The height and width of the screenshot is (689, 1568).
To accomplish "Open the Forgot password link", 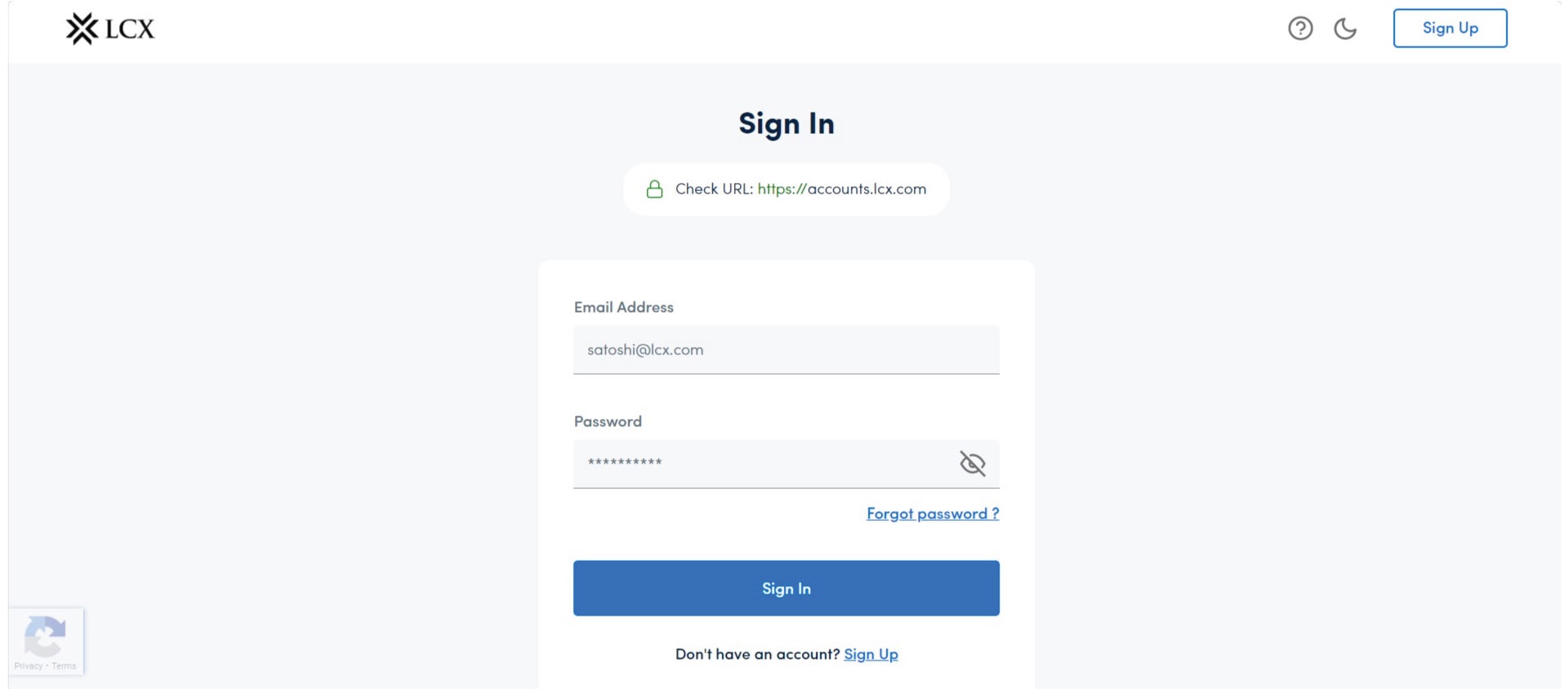I will click(x=933, y=513).
